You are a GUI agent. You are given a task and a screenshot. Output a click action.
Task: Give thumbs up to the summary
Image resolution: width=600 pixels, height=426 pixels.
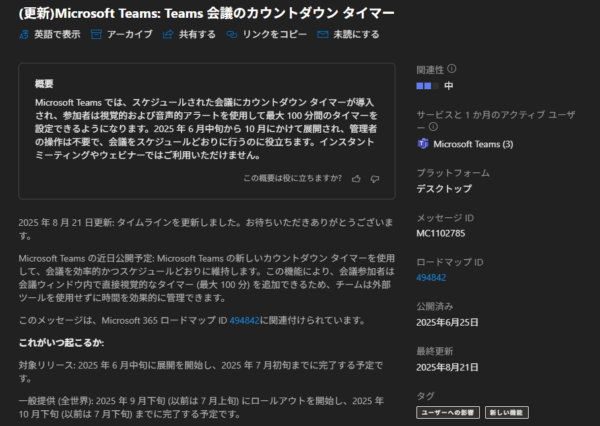point(356,179)
